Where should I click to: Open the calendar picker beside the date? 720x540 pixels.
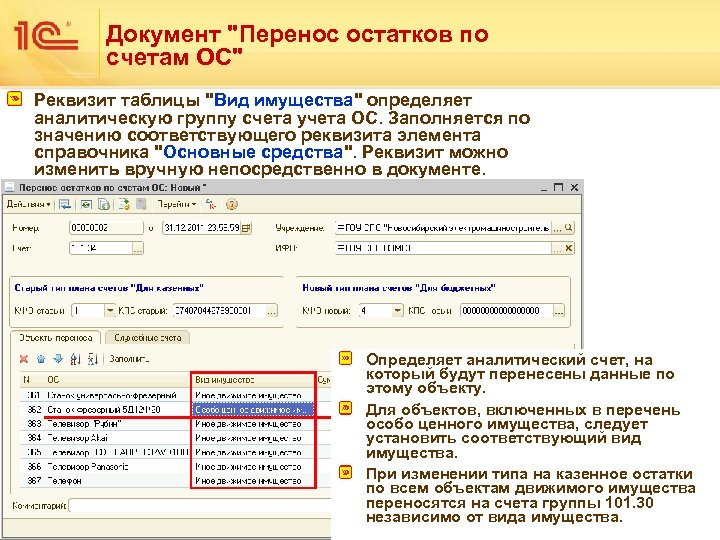pyautogui.click(x=247, y=228)
